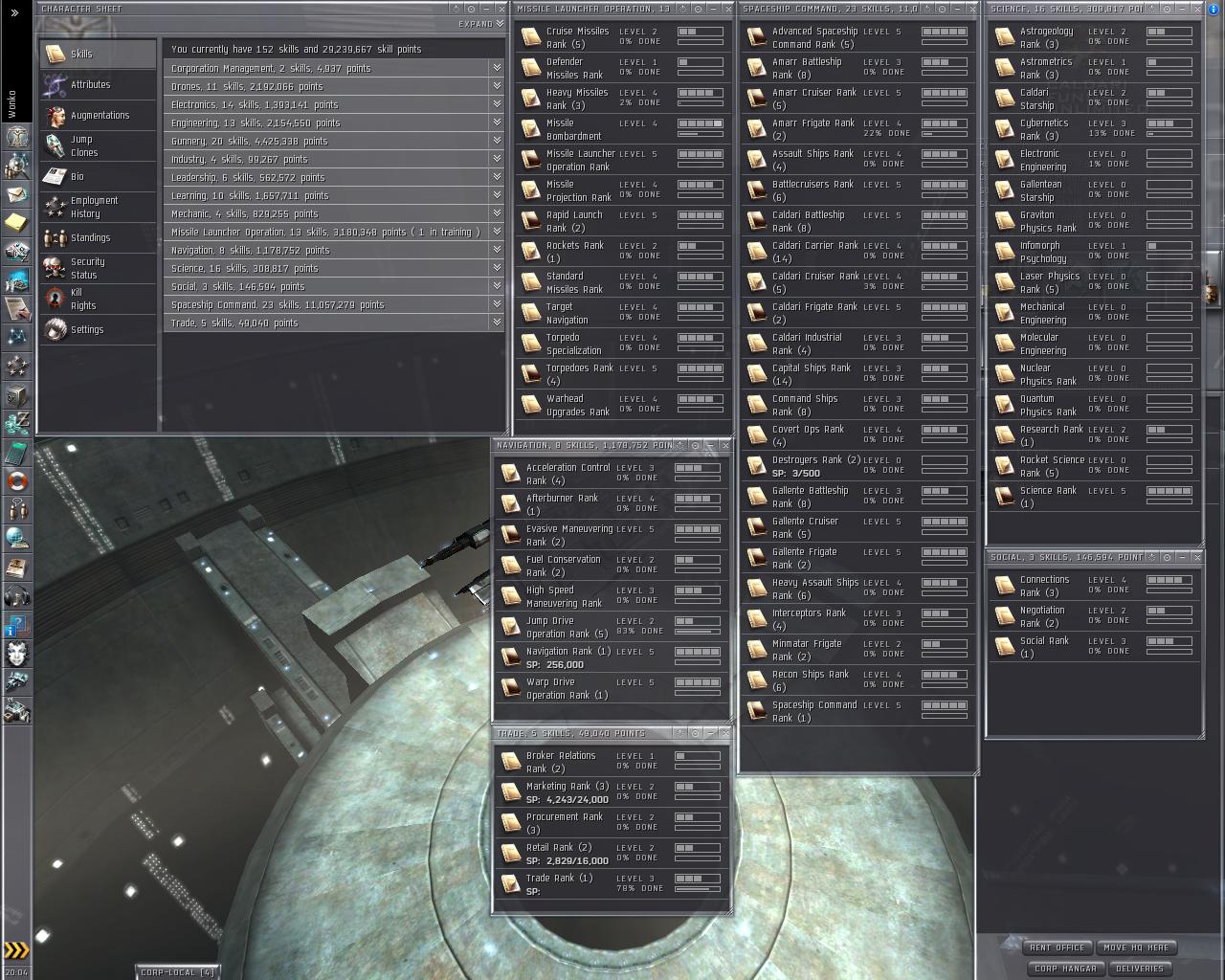
Task: Click the Deliveries button
Action: click(1140, 969)
